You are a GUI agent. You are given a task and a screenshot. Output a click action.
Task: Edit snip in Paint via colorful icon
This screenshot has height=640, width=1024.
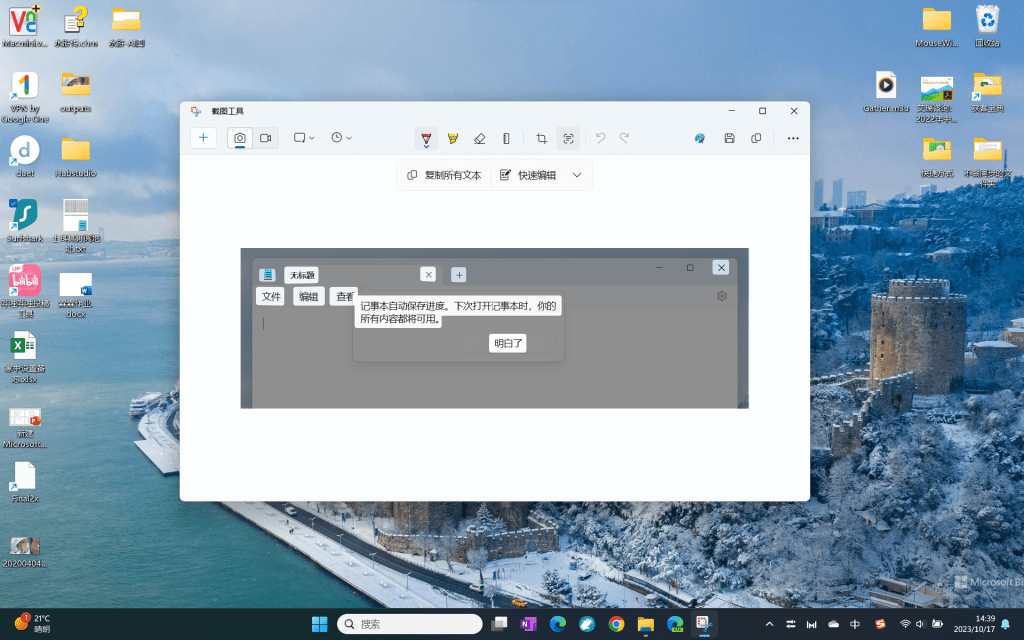point(699,138)
